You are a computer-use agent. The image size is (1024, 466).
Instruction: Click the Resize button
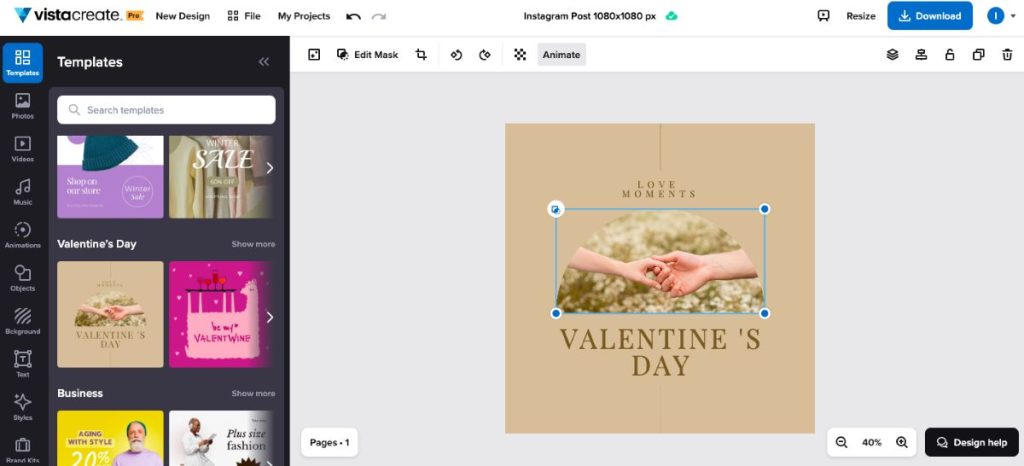pyautogui.click(x=861, y=16)
